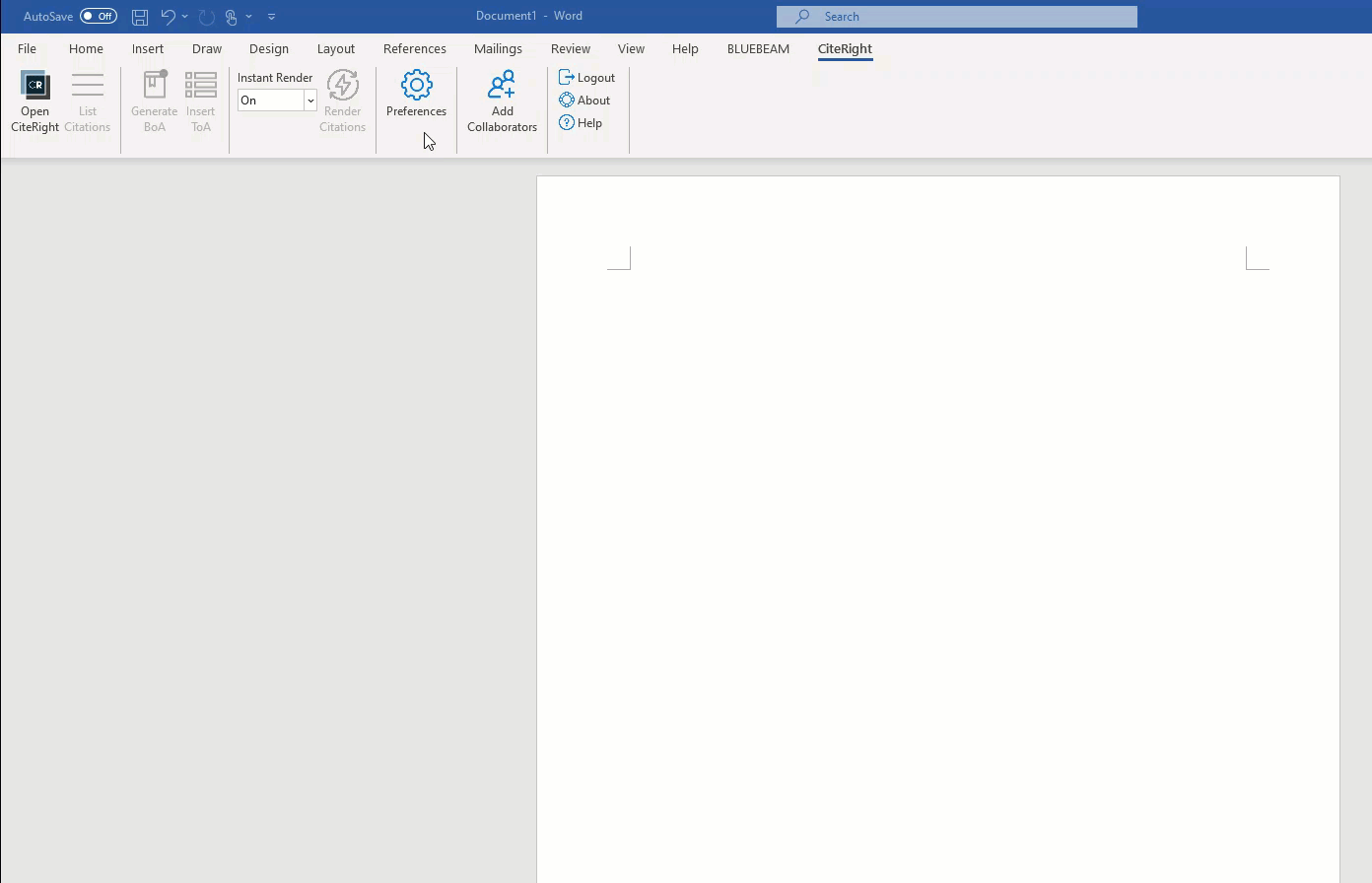Switch to the Layout tab
Screen dimensions: 1372x883
[336, 48]
